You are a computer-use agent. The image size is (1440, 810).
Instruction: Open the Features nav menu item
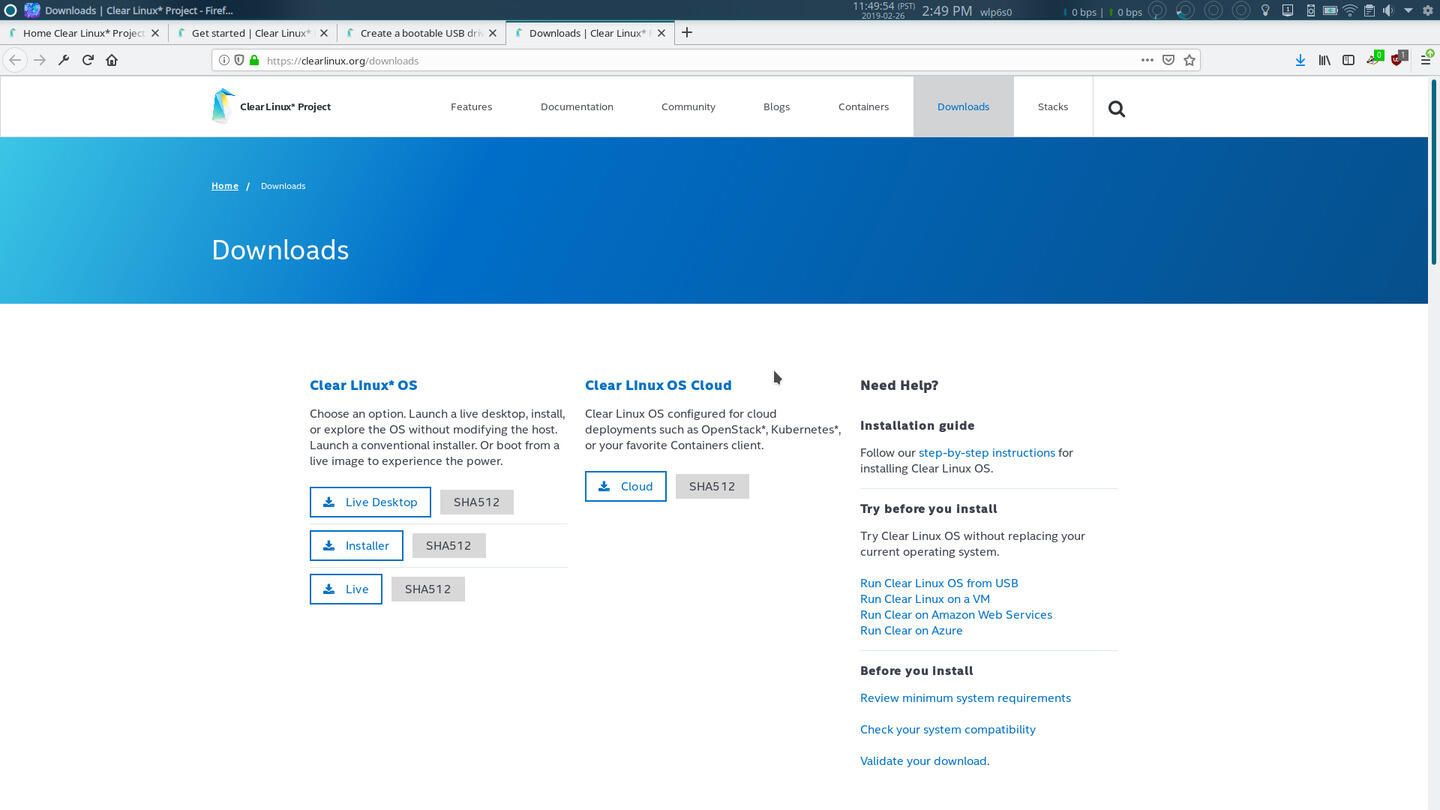click(x=471, y=106)
